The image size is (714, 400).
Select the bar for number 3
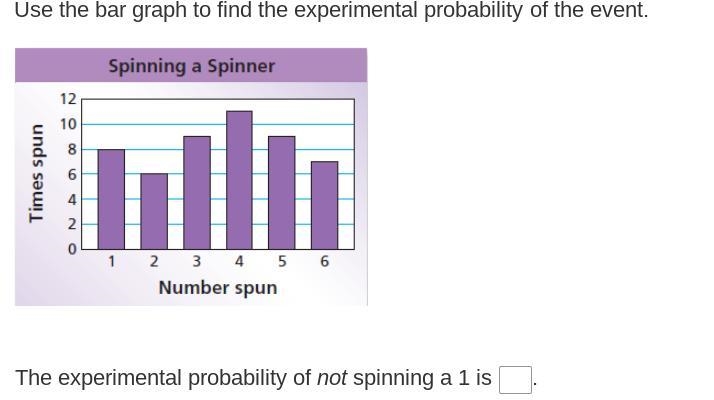197,193
